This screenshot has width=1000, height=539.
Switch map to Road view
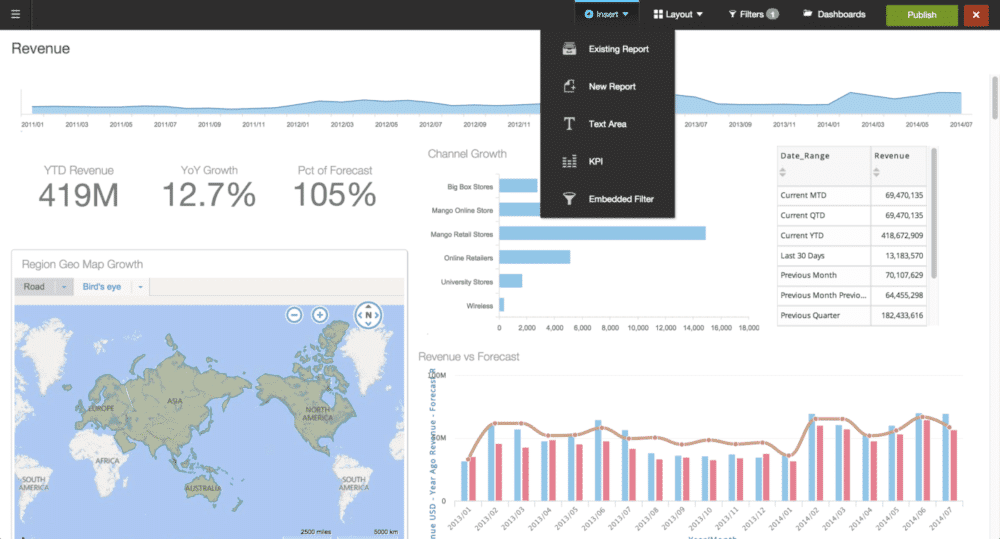point(35,287)
